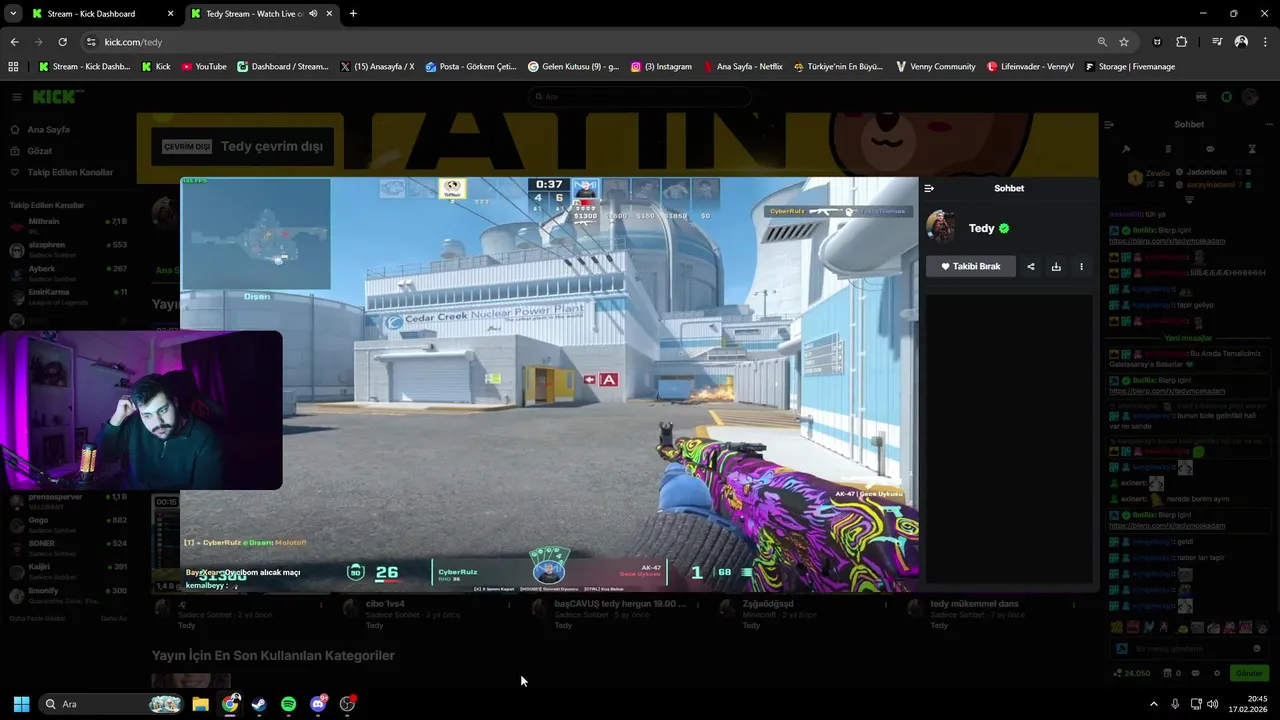The image size is (1280, 720).
Task: Select the Ayberk channel in the sidebar
Action: click(x=68, y=272)
